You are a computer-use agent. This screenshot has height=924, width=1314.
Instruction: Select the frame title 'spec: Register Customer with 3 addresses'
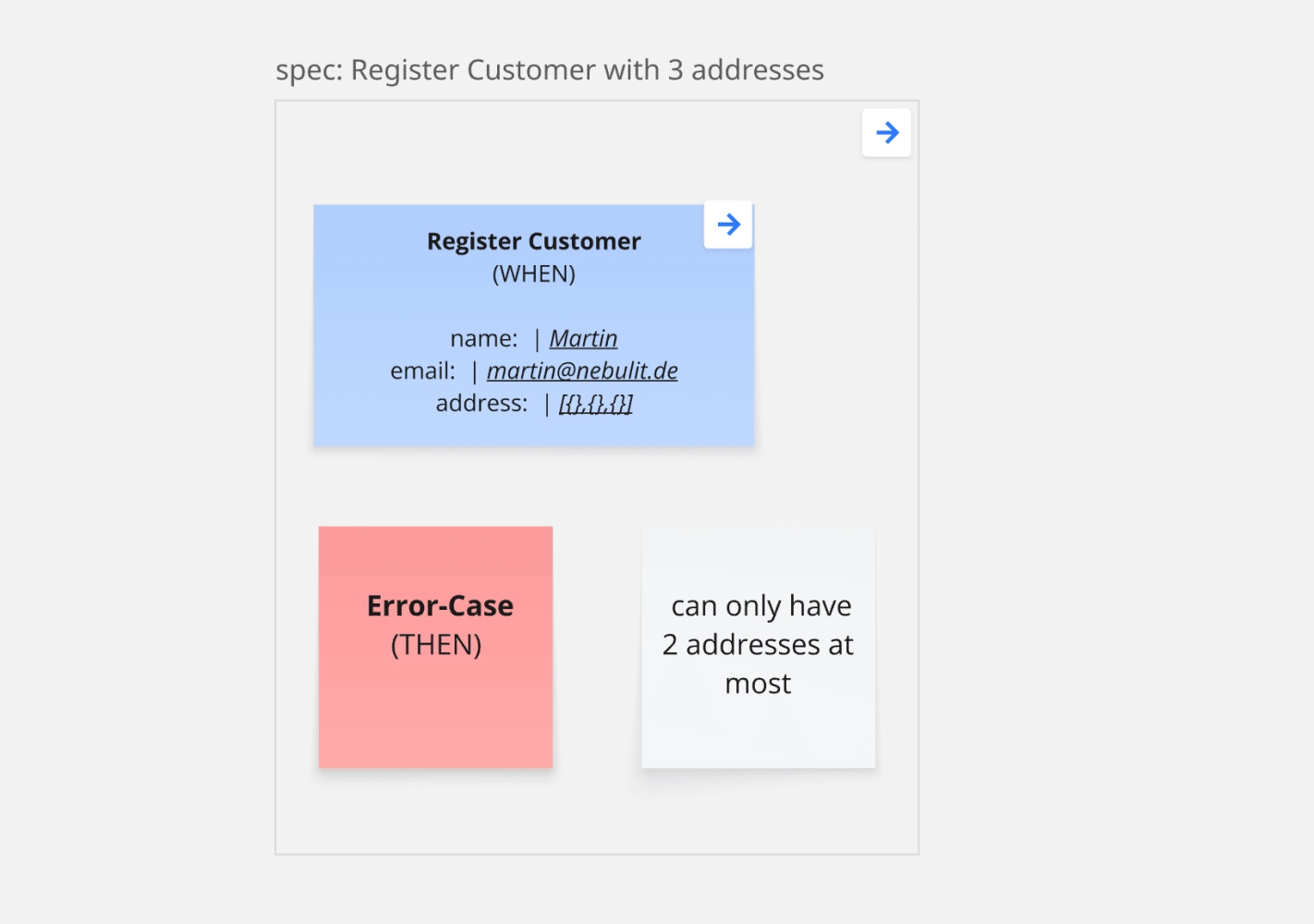click(549, 70)
